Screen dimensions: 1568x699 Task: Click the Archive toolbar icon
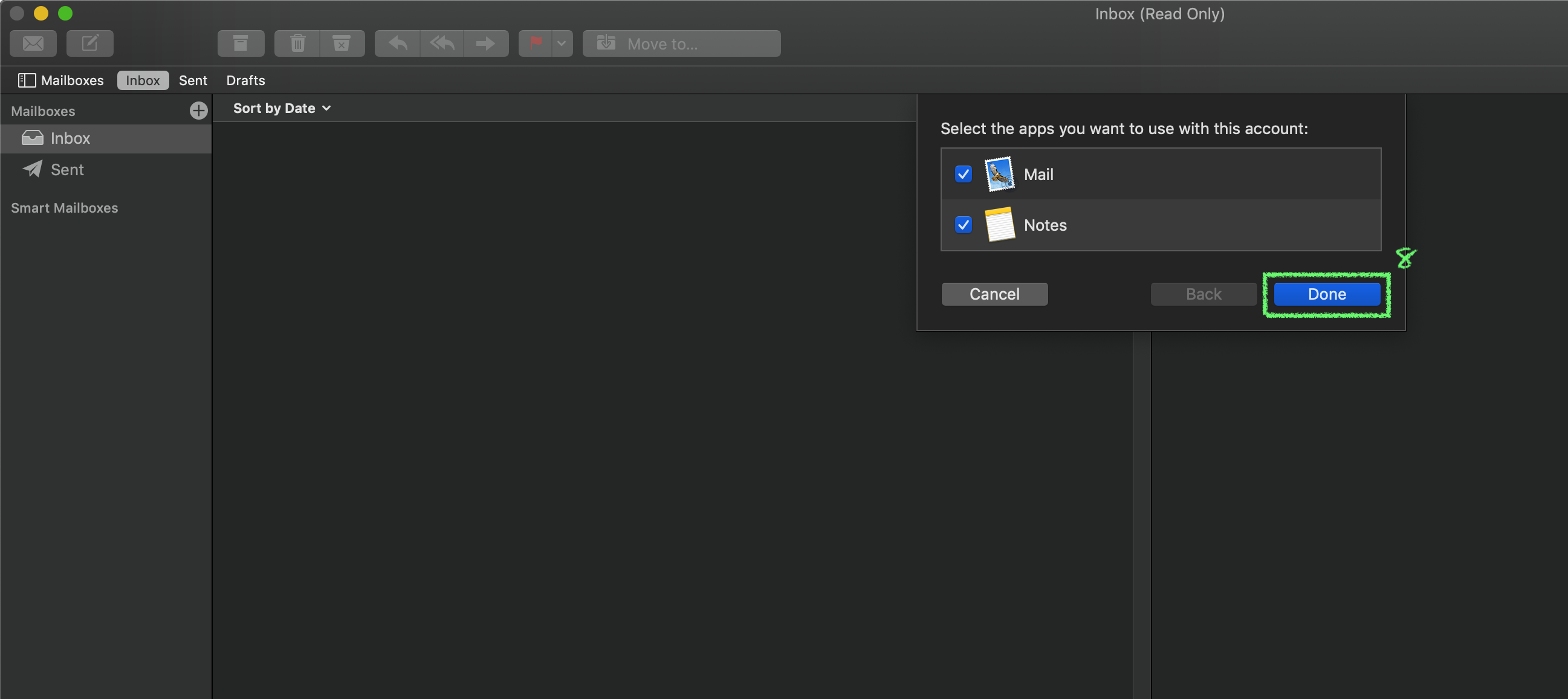[241, 43]
